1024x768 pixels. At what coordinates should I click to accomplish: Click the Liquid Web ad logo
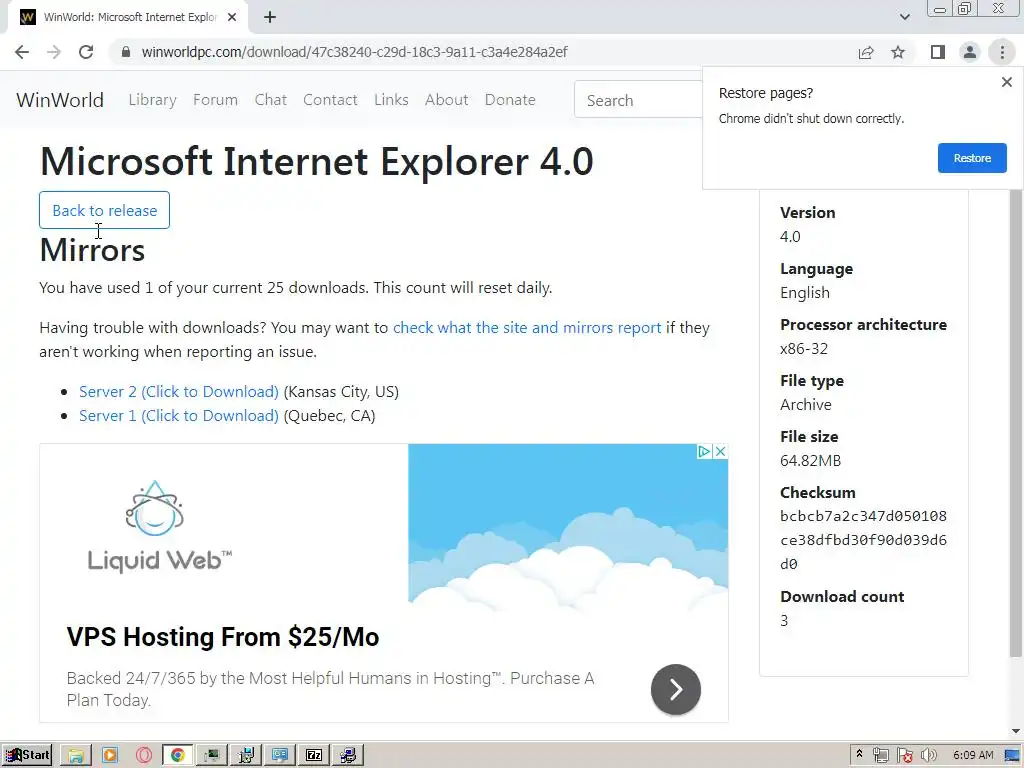click(x=159, y=526)
